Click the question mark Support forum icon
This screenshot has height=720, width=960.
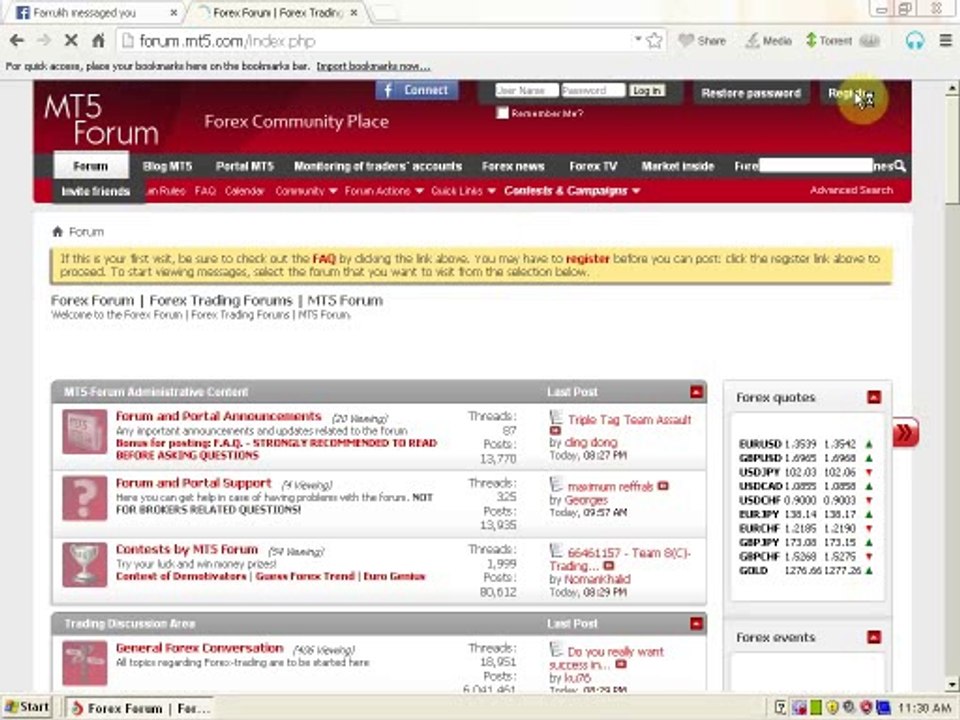click(84, 498)
